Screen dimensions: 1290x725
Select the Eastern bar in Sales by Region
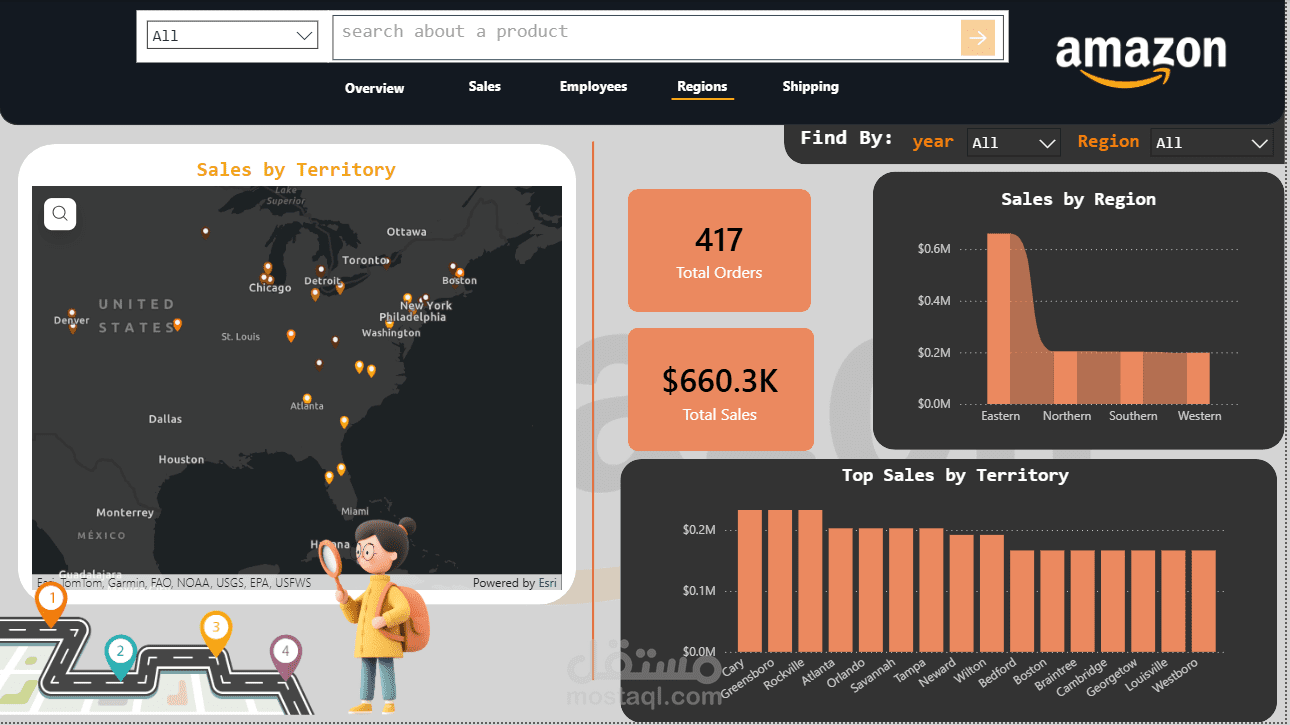coord(1001,320)
